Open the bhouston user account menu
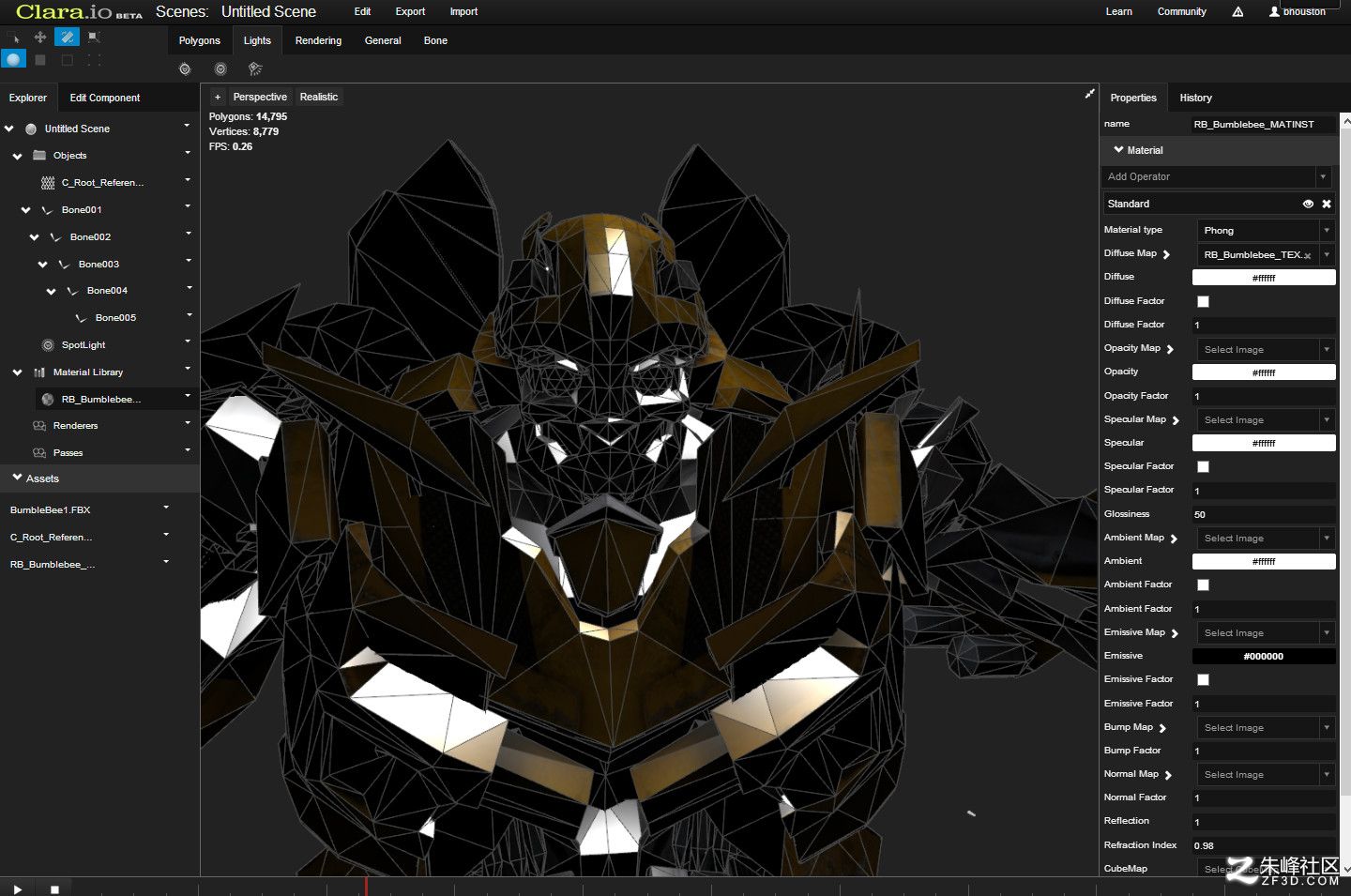1351x896 pixels. click(1298, 11)
